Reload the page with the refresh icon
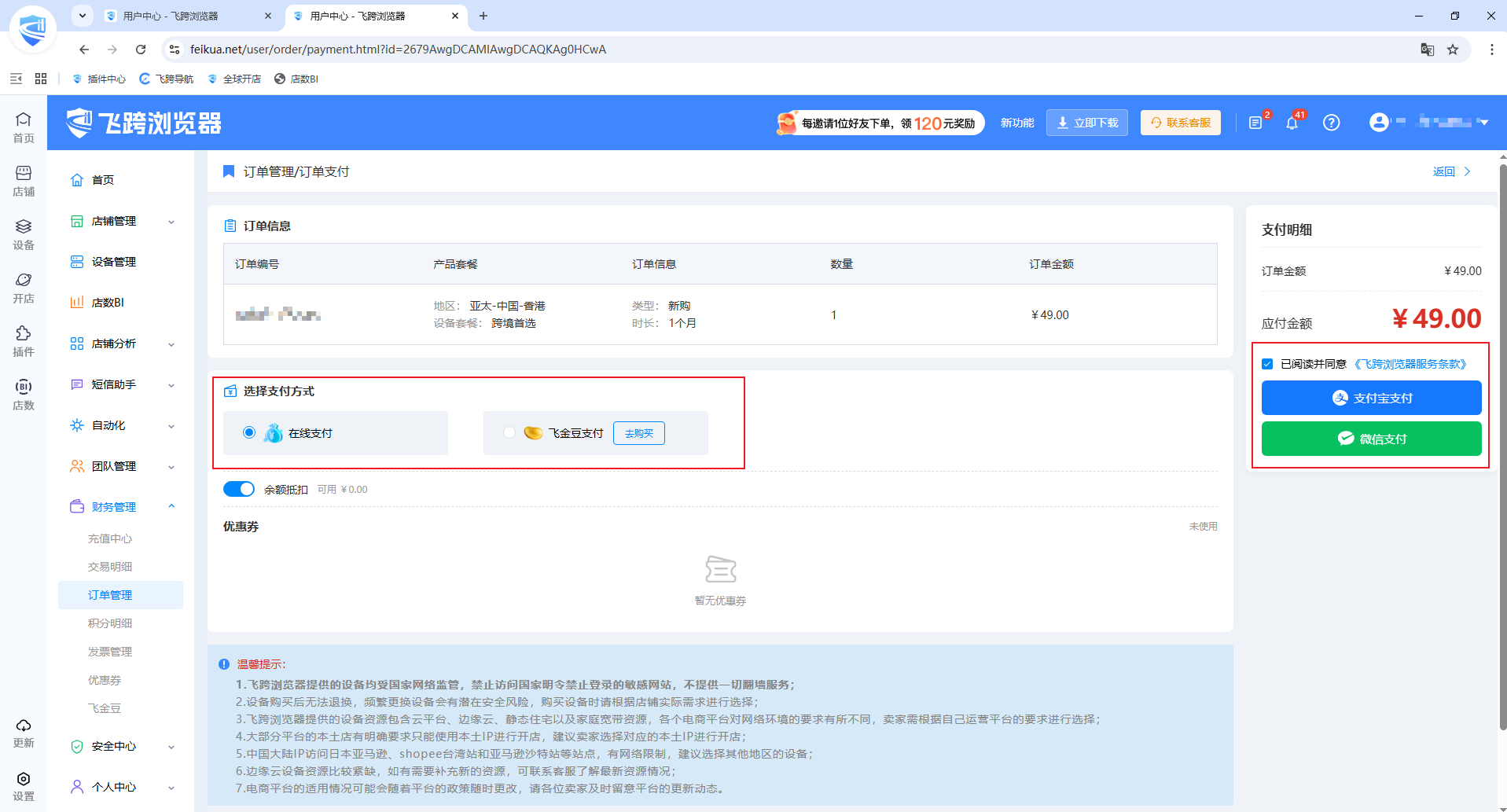This screenshot has height=812, width=1507. pos(141,50)
